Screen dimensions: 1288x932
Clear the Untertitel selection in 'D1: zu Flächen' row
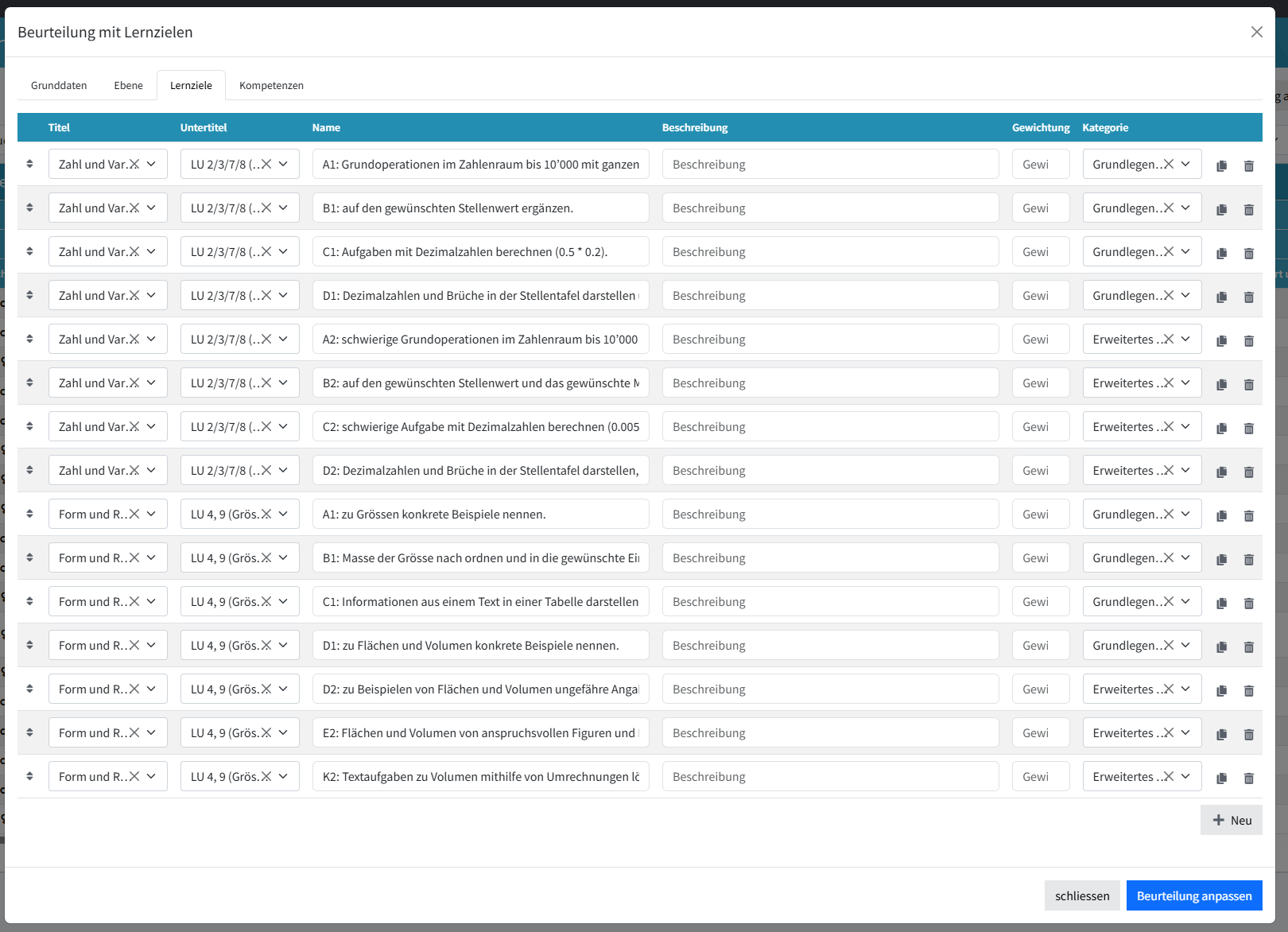pyautogui.click(x=266, y=645)
